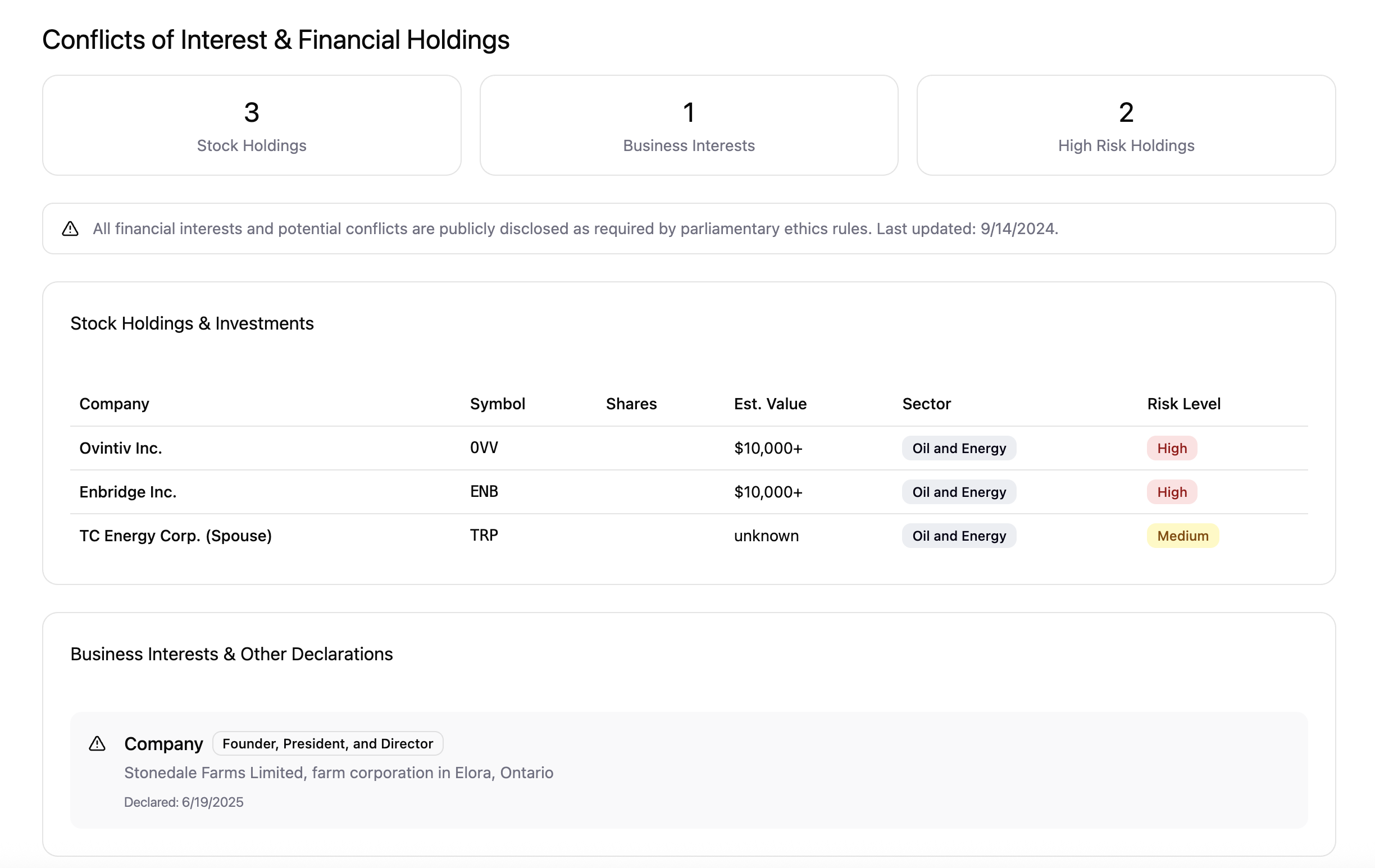The image size is (1375, 868).
Task: Click the warning icon beside Company declaration
Action: (97, 743)
